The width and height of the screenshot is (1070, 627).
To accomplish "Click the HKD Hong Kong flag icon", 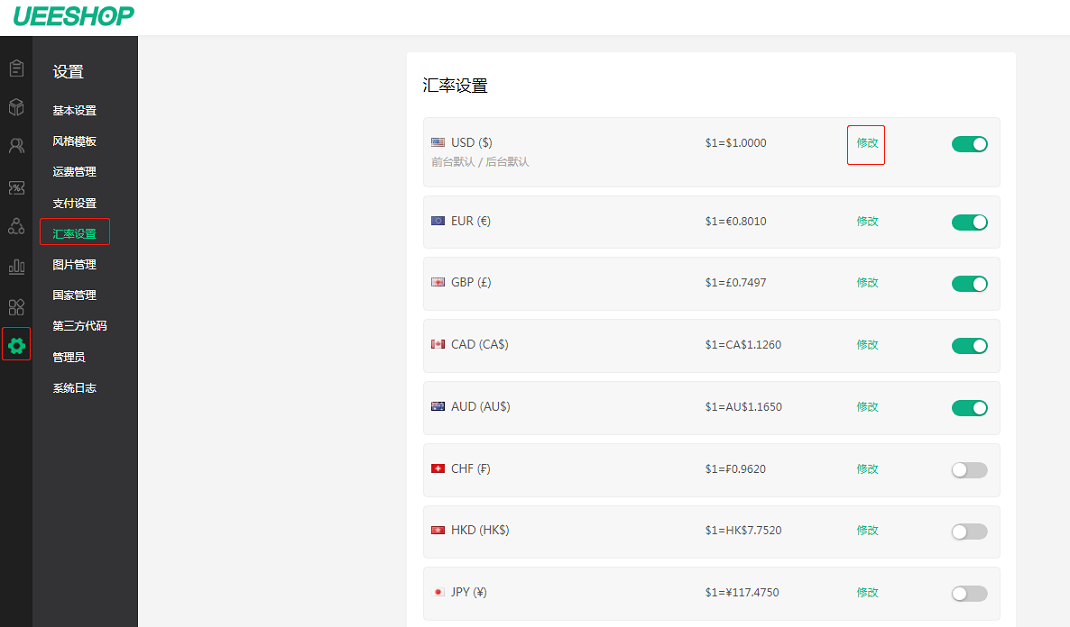I will (437, 530).
